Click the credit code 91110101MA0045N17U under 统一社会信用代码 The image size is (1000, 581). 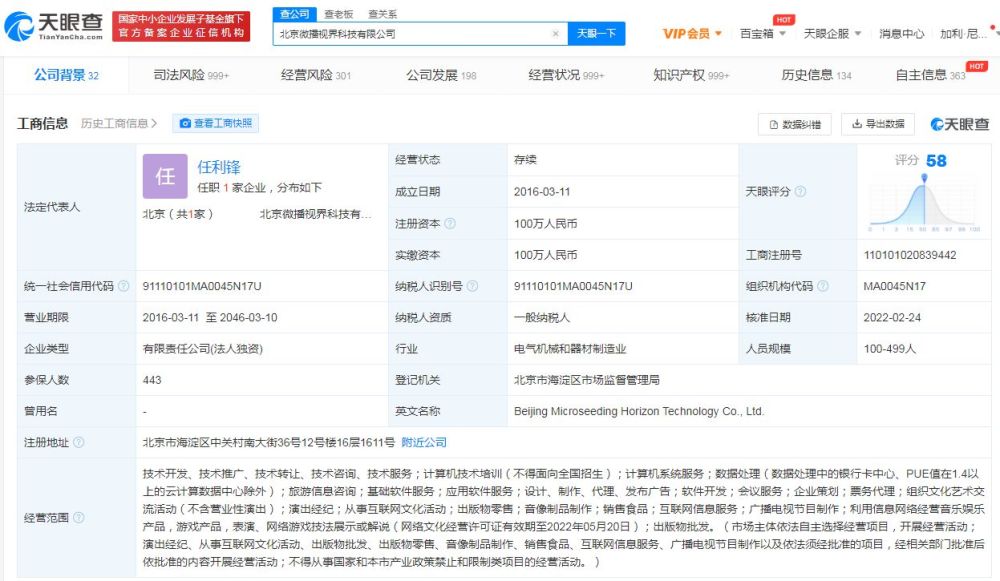(x=202, y=286)
